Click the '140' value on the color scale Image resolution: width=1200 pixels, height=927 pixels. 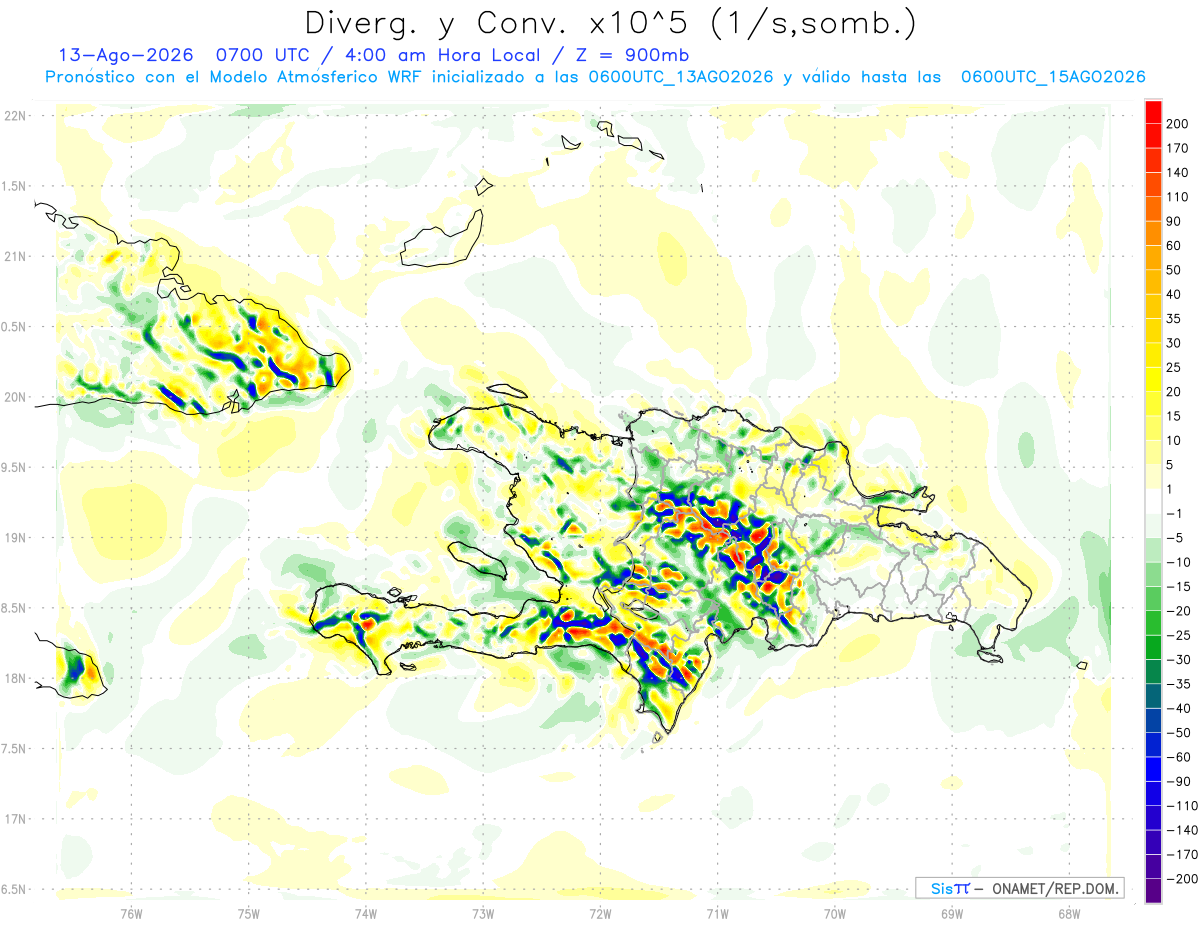[x=1177, y=173]
